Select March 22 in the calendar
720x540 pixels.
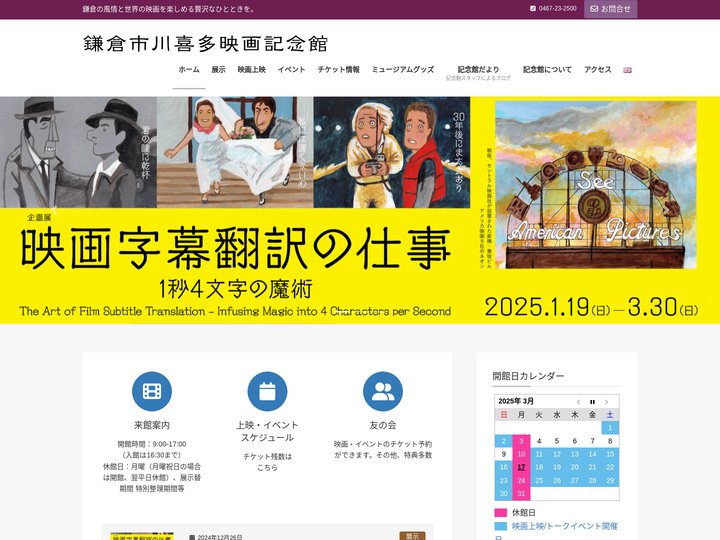tap(610, 467)
